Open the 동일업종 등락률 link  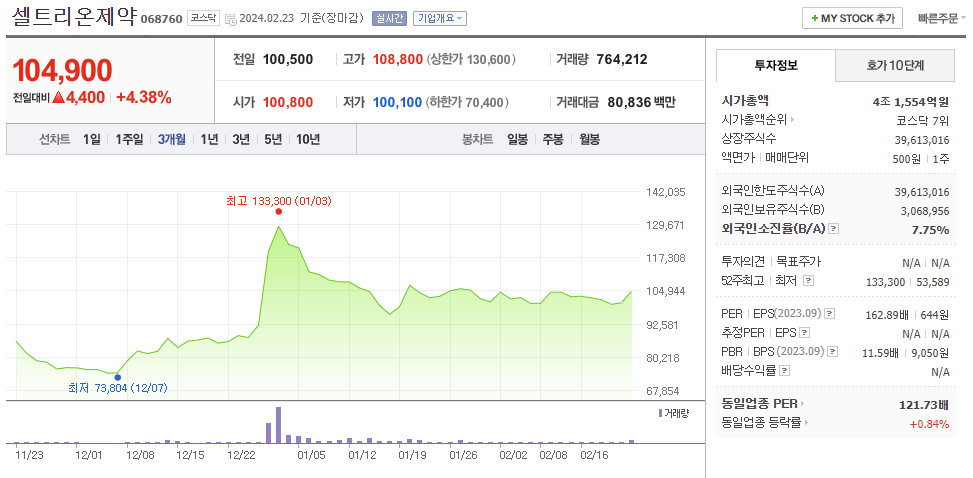point(761,423)
